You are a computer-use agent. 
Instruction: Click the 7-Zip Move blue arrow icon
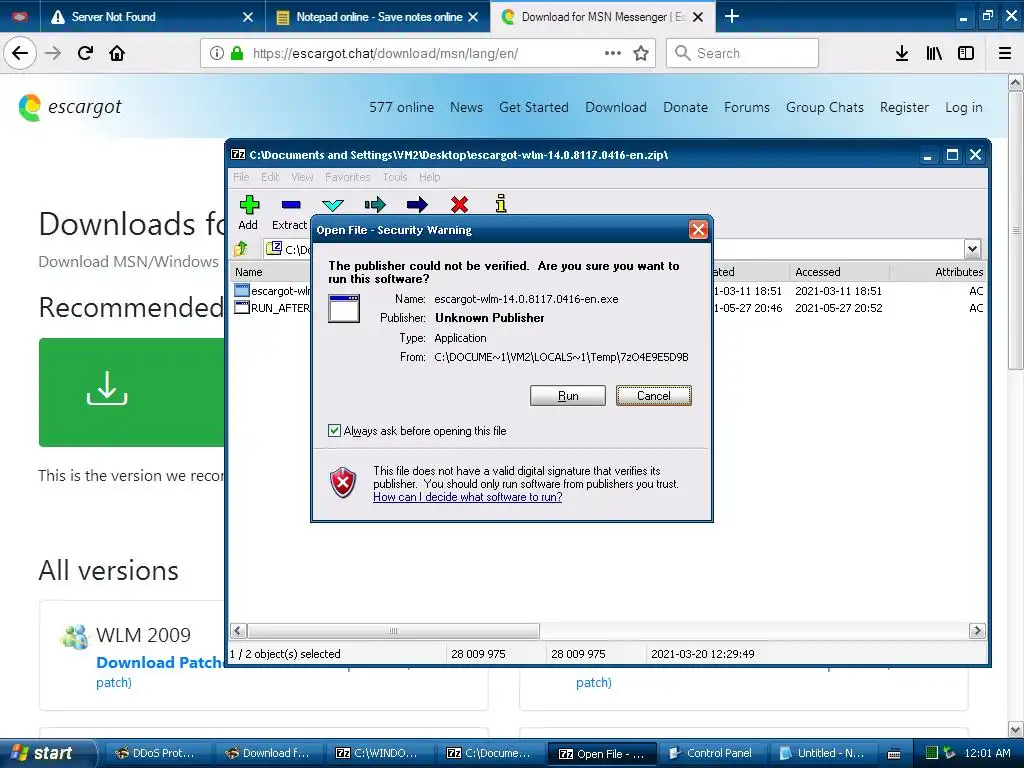pos(417,205)
